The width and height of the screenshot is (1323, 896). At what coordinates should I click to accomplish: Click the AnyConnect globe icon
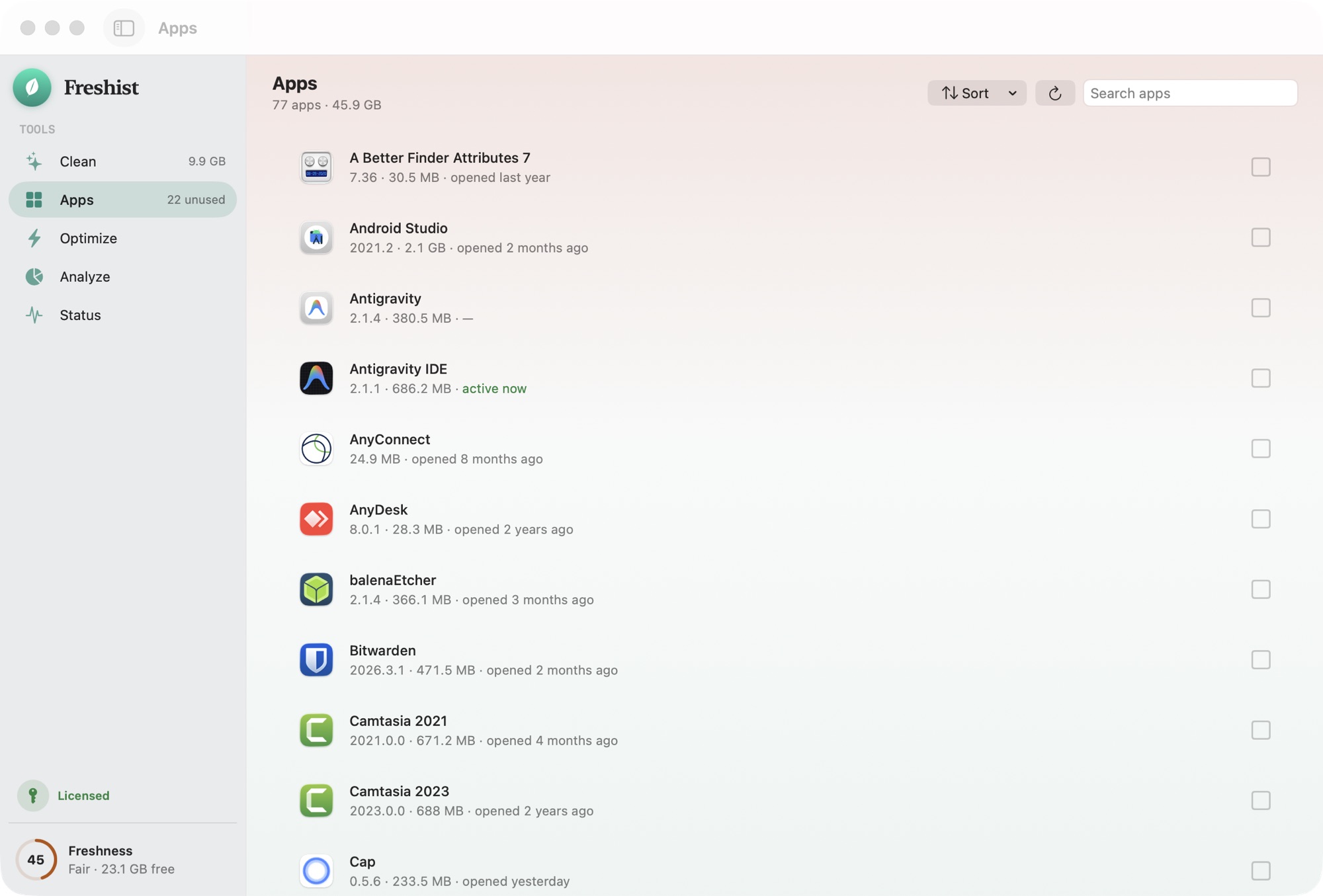pyautogui.click(x=316, y=449)
